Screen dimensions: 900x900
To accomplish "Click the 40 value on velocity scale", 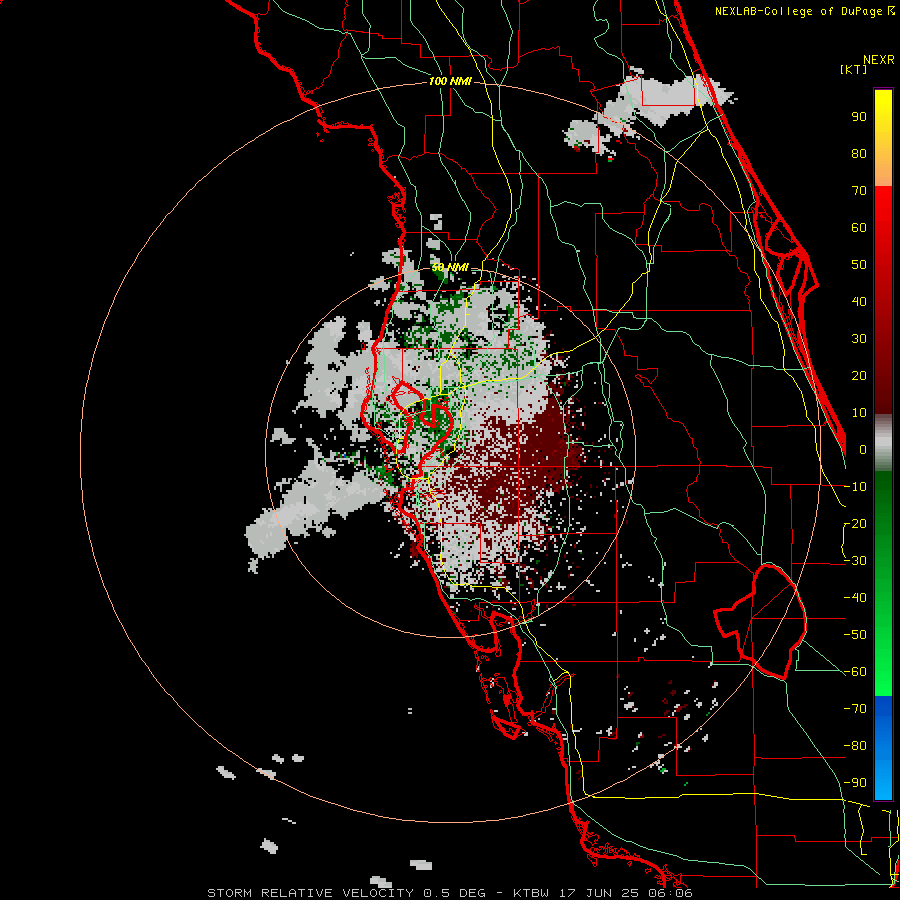I will click(x=859, y=301).
